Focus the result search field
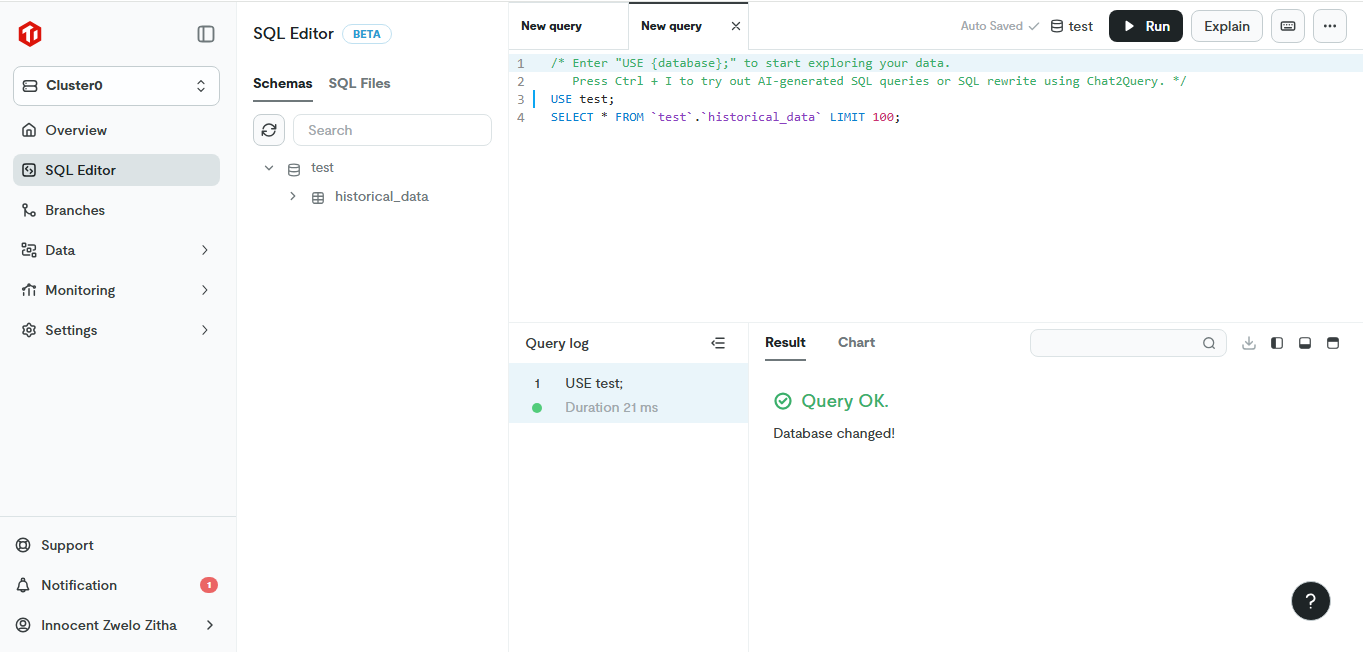The height and width of the screenshot is (652, 1363). pos(1128,343)
